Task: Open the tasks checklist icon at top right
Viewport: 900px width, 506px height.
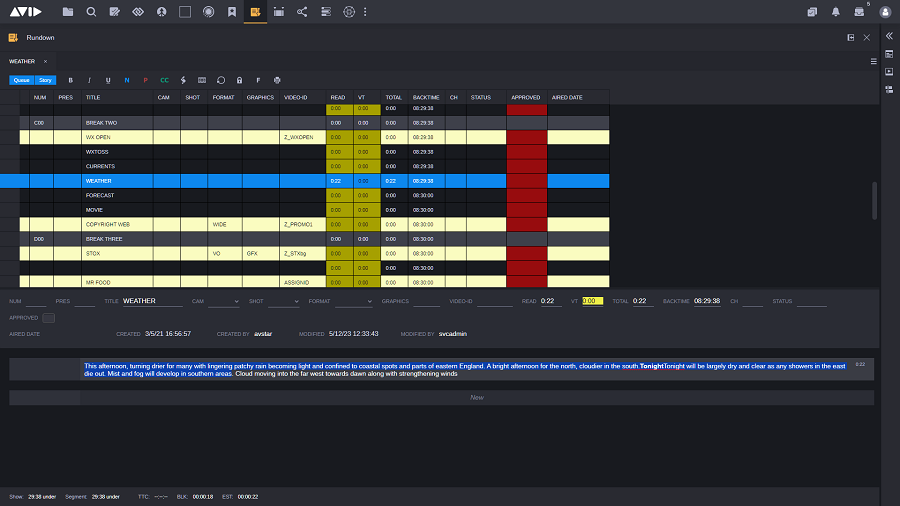Action: coord(812,12)
